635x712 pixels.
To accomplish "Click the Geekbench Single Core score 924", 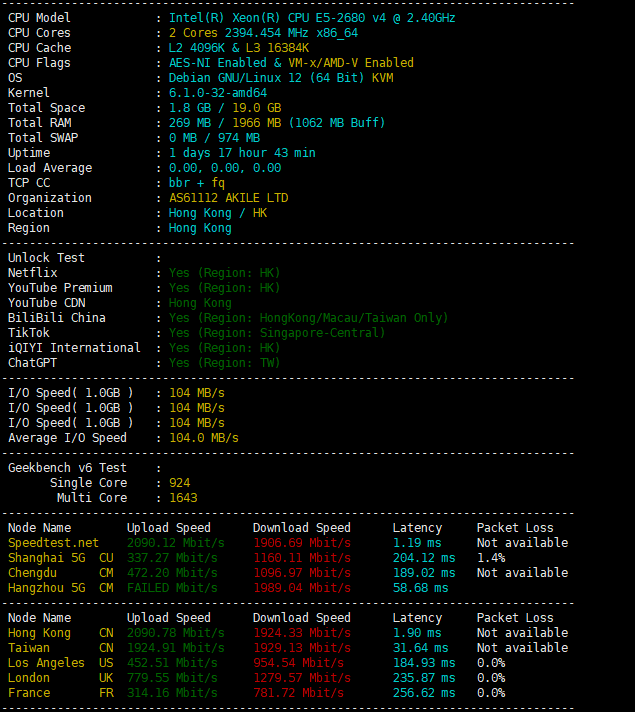I will pos(180,483).
